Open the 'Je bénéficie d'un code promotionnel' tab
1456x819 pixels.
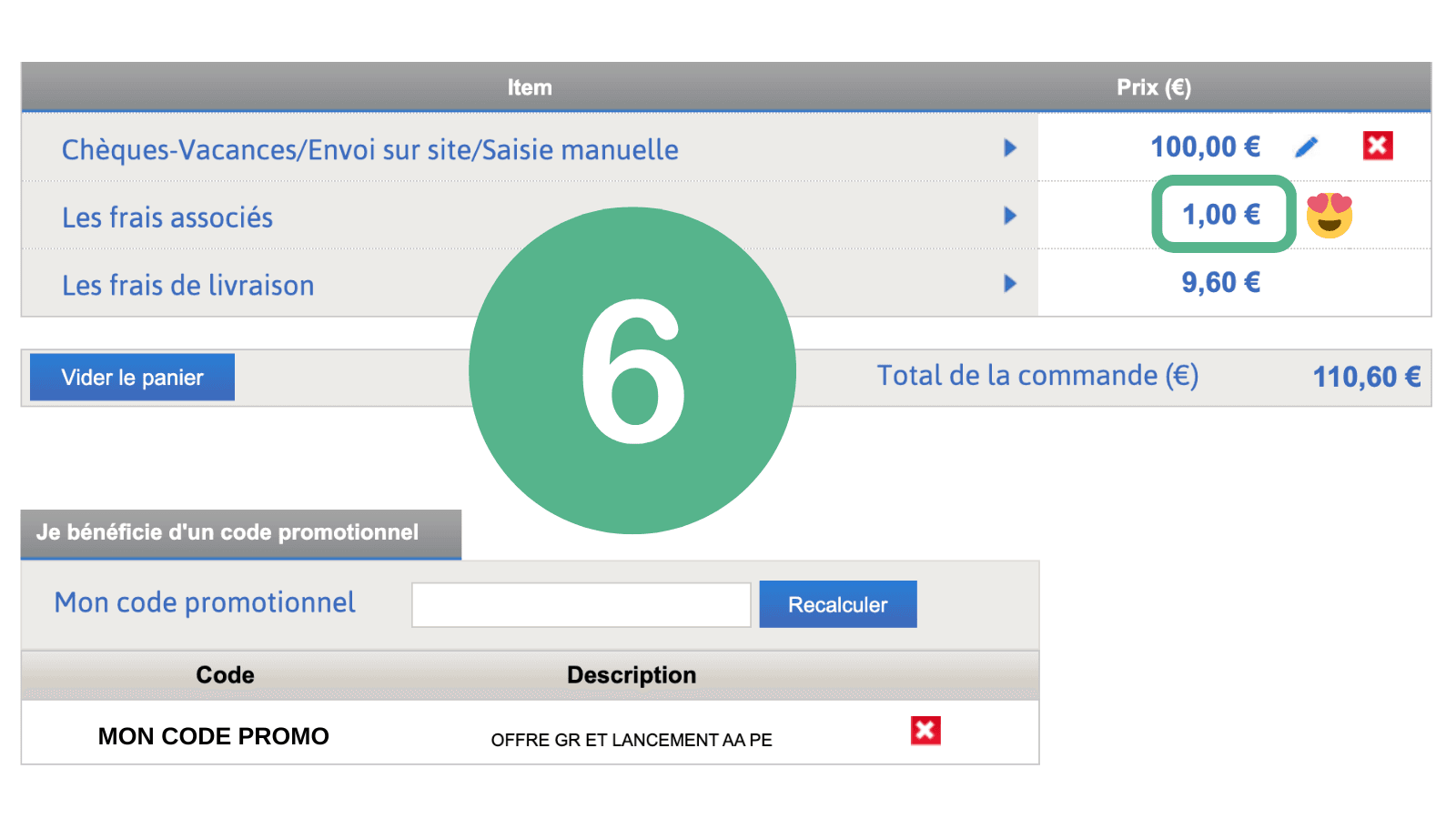coord(227,533)
